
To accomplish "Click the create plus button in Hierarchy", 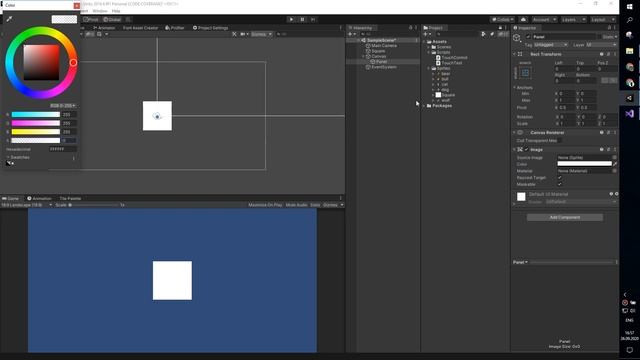I will 351,34.
